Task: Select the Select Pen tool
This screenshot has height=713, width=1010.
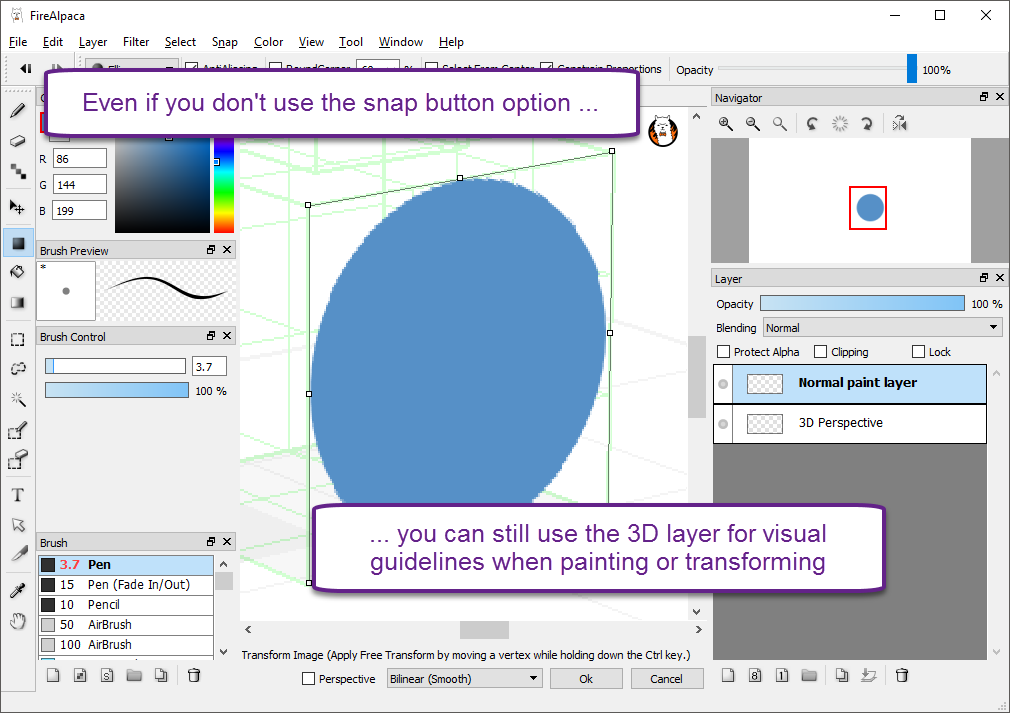Action: [18, 430]
